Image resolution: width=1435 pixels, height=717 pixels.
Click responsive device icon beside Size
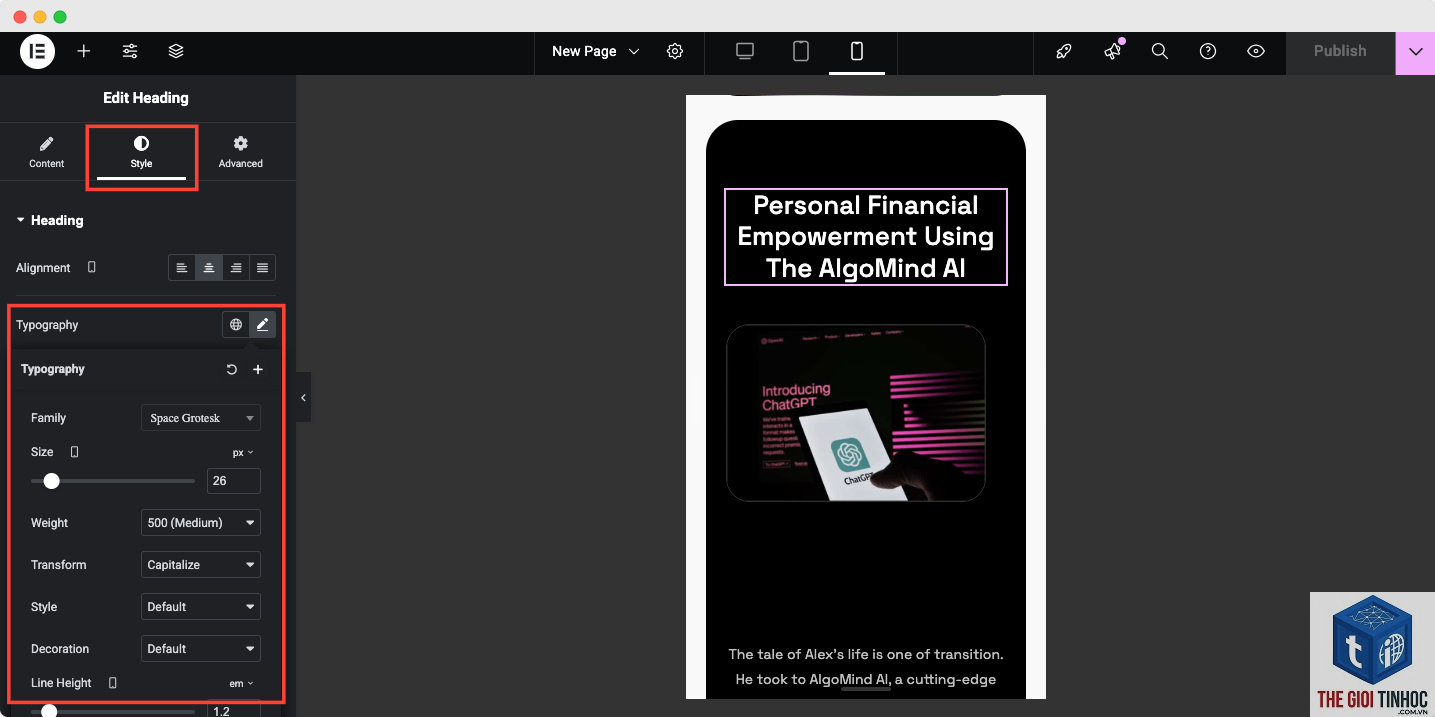[x=74, y=452]
